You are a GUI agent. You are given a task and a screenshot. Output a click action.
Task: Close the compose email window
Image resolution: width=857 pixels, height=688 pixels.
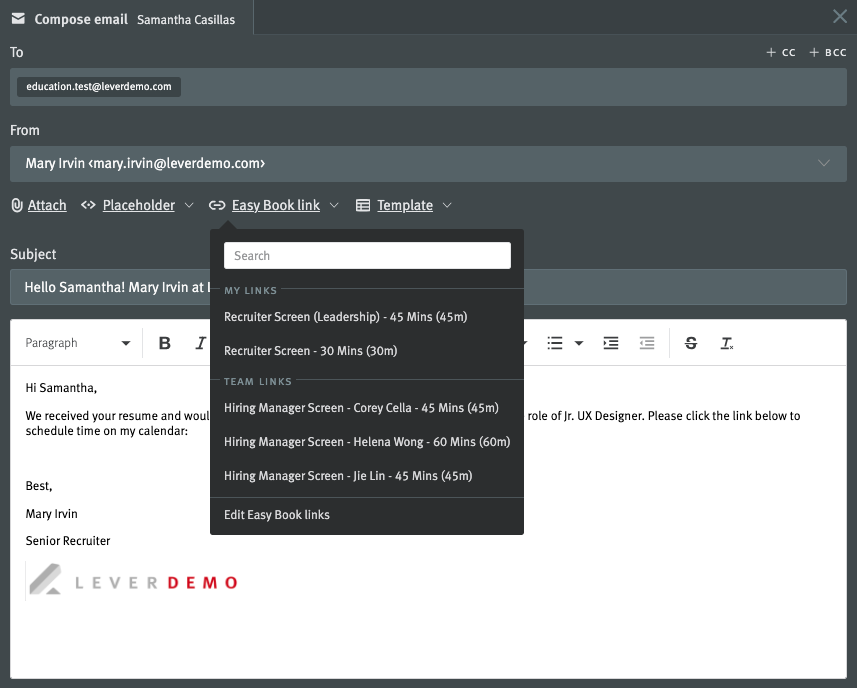point(840,16)
